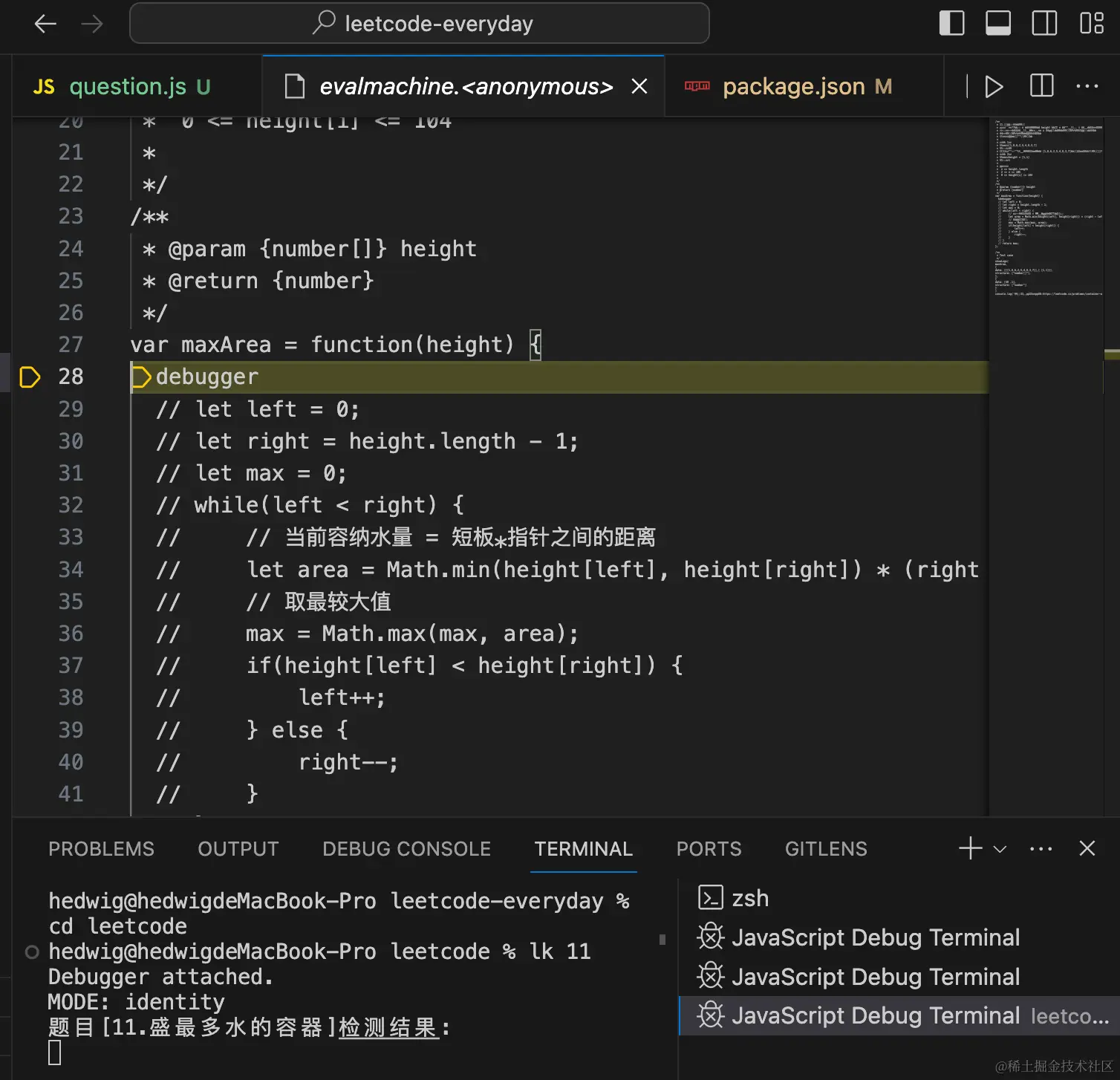Click the @param {number[]} height comment
This screenshot has width=1120, height=1080.
[x=310, y=249]
